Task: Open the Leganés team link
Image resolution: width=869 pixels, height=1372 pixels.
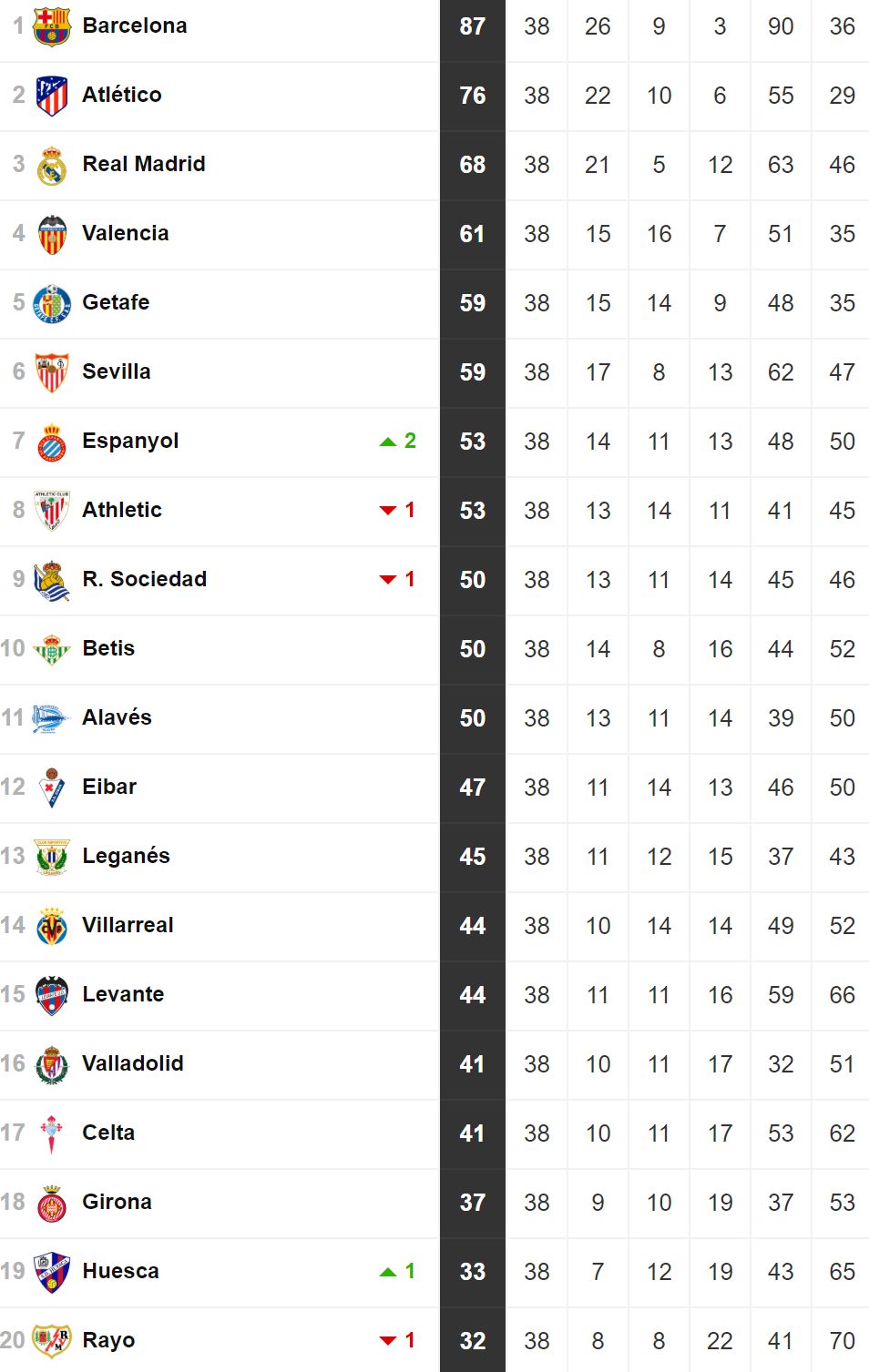Action: pos(126,856)
